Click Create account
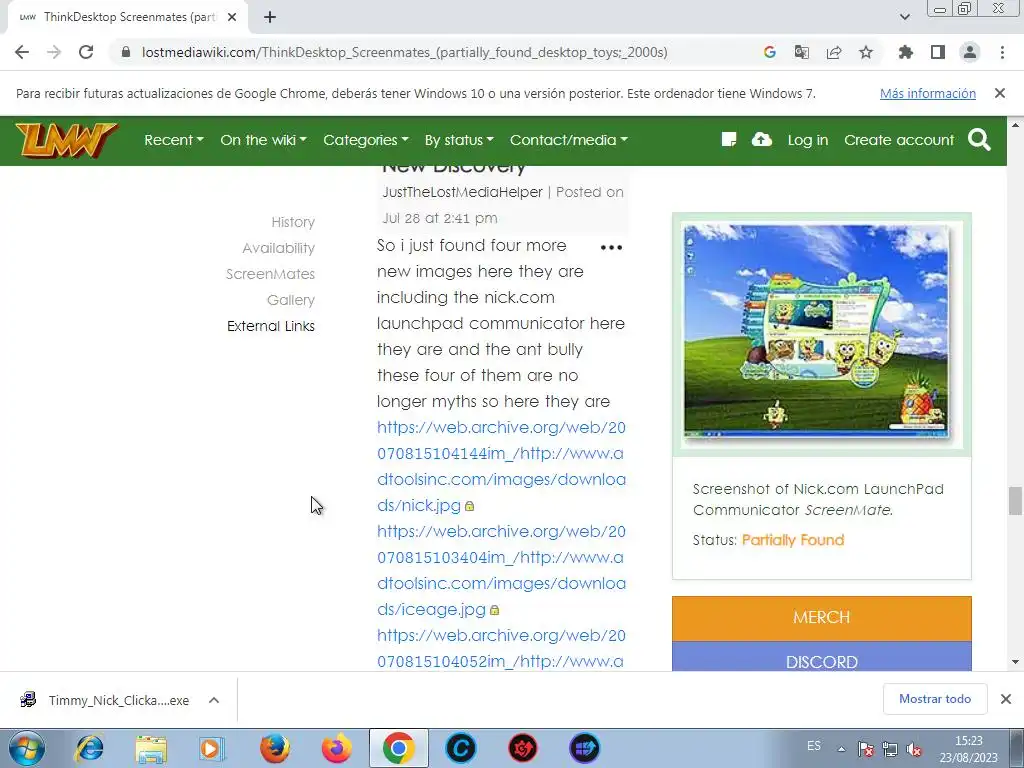This screenshot has height=768, width=1024. pos(899,140)
